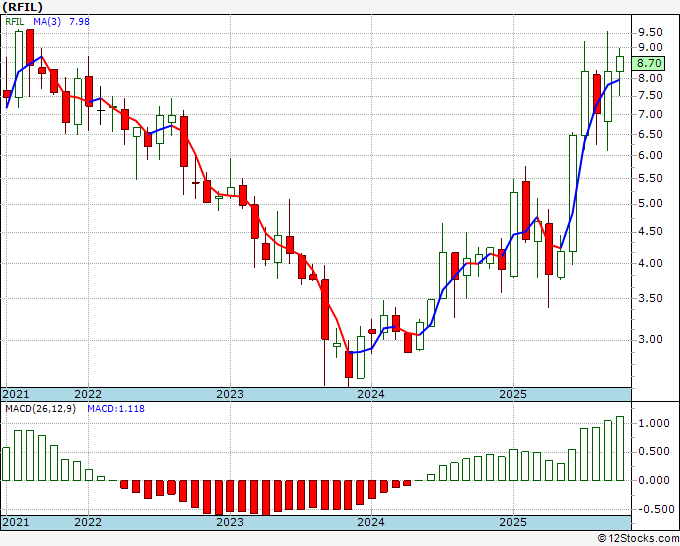680x546 pixels.
Task: Click the last tallest green MACD histogram bar
Action: [620, 448]
